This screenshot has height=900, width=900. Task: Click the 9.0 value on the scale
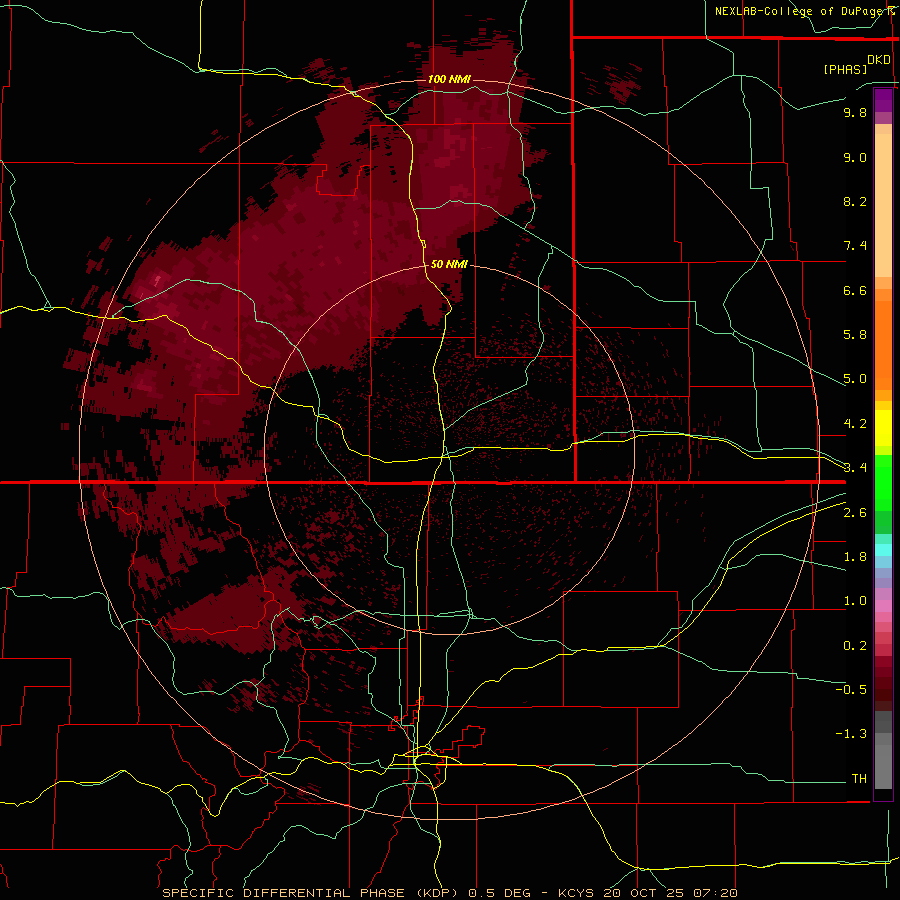coord(855,157)
